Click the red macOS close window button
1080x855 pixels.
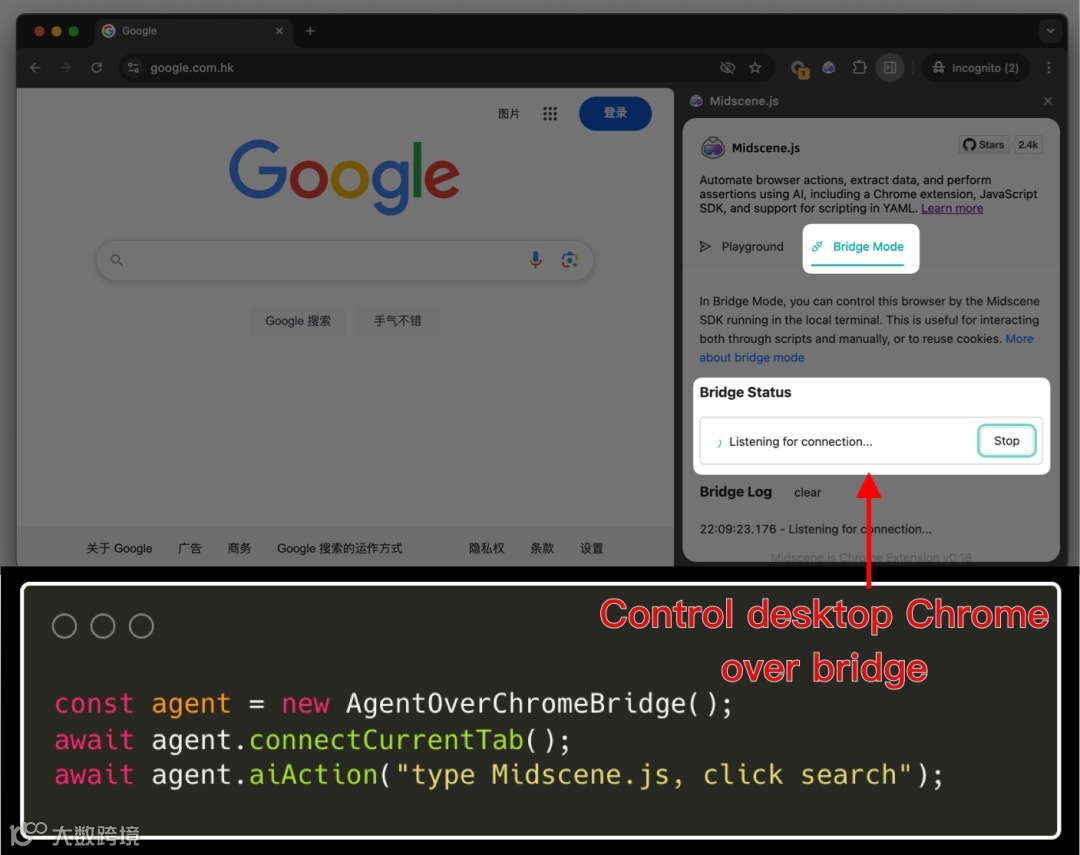coord(39,31)
